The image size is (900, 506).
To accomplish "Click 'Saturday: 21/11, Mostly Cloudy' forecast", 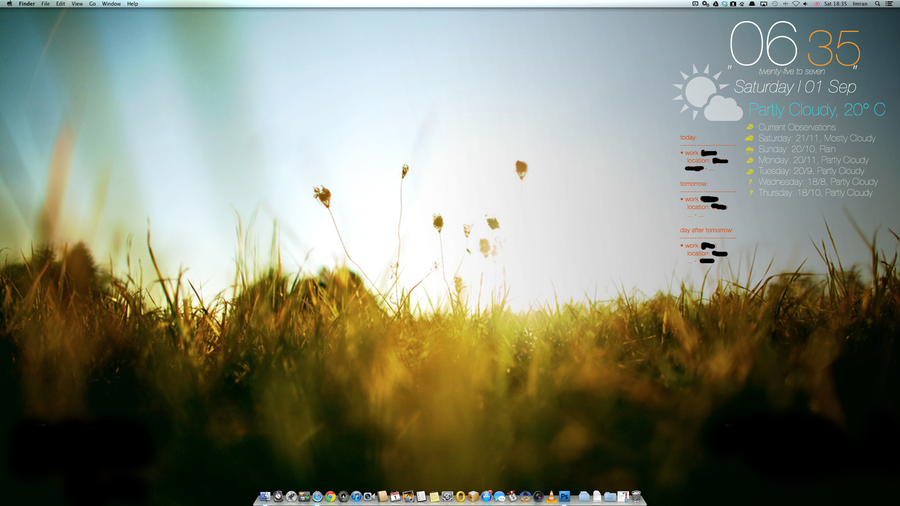I will tap(817, 138).
